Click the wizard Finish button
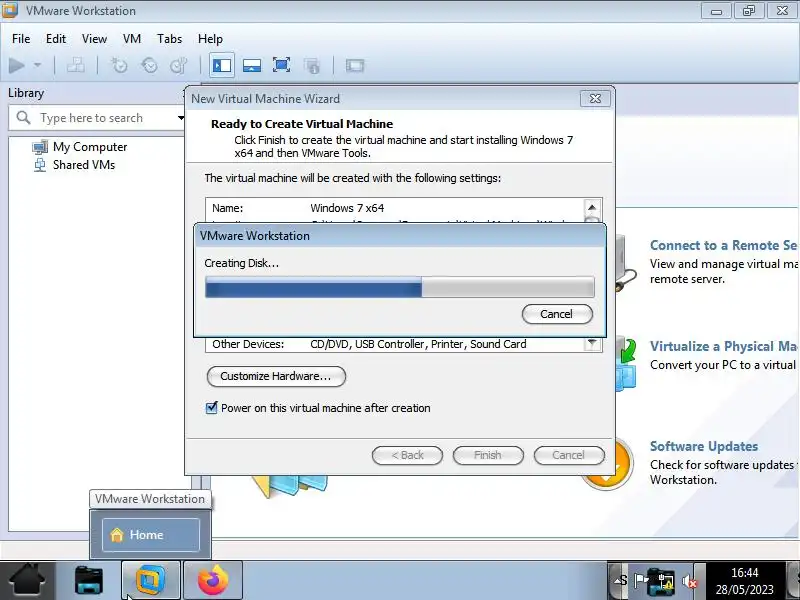This screenshot has width=800, height=600. tap(488, 455)
